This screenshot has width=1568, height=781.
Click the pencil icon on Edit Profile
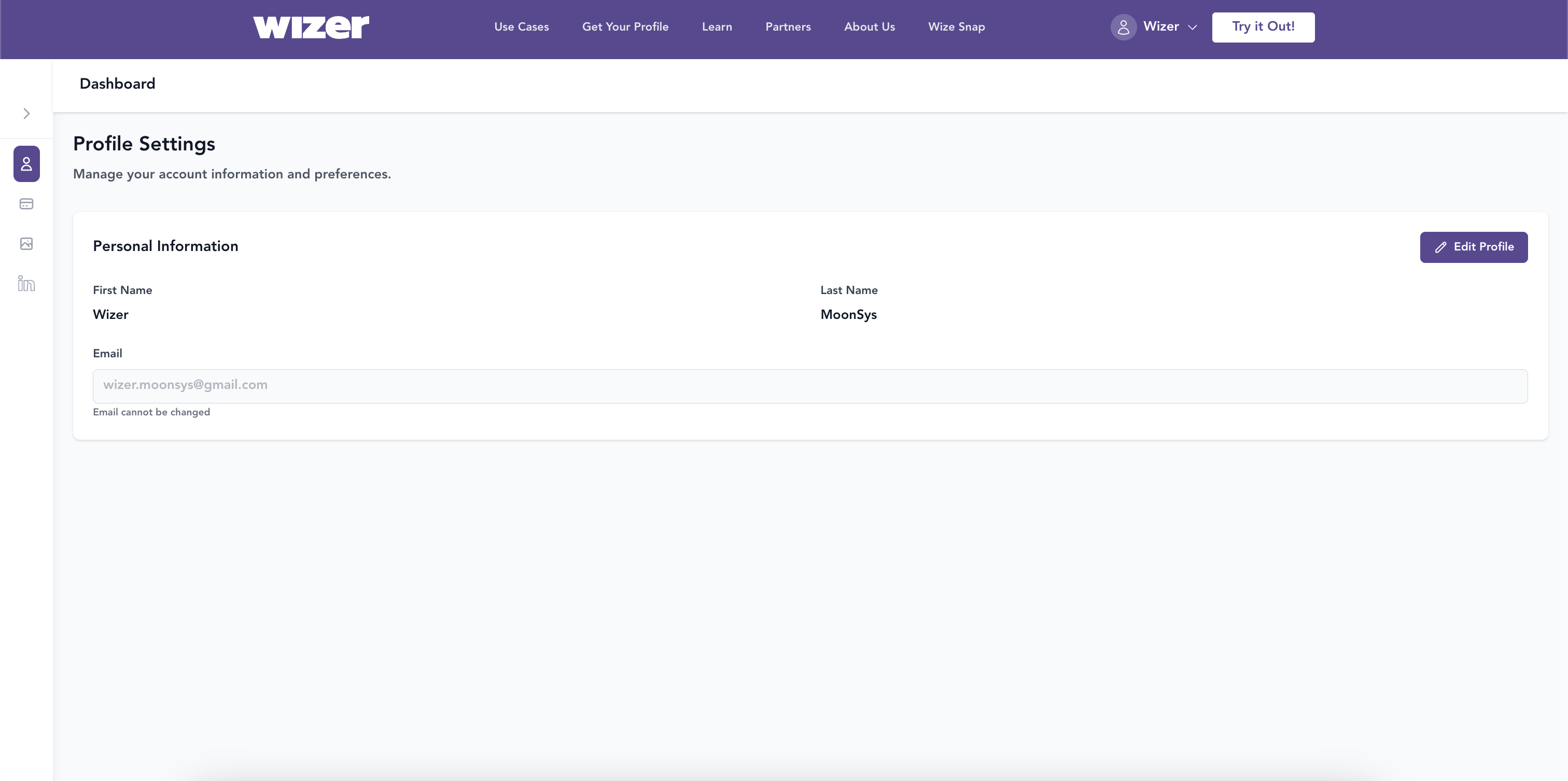pos(1440,247)
